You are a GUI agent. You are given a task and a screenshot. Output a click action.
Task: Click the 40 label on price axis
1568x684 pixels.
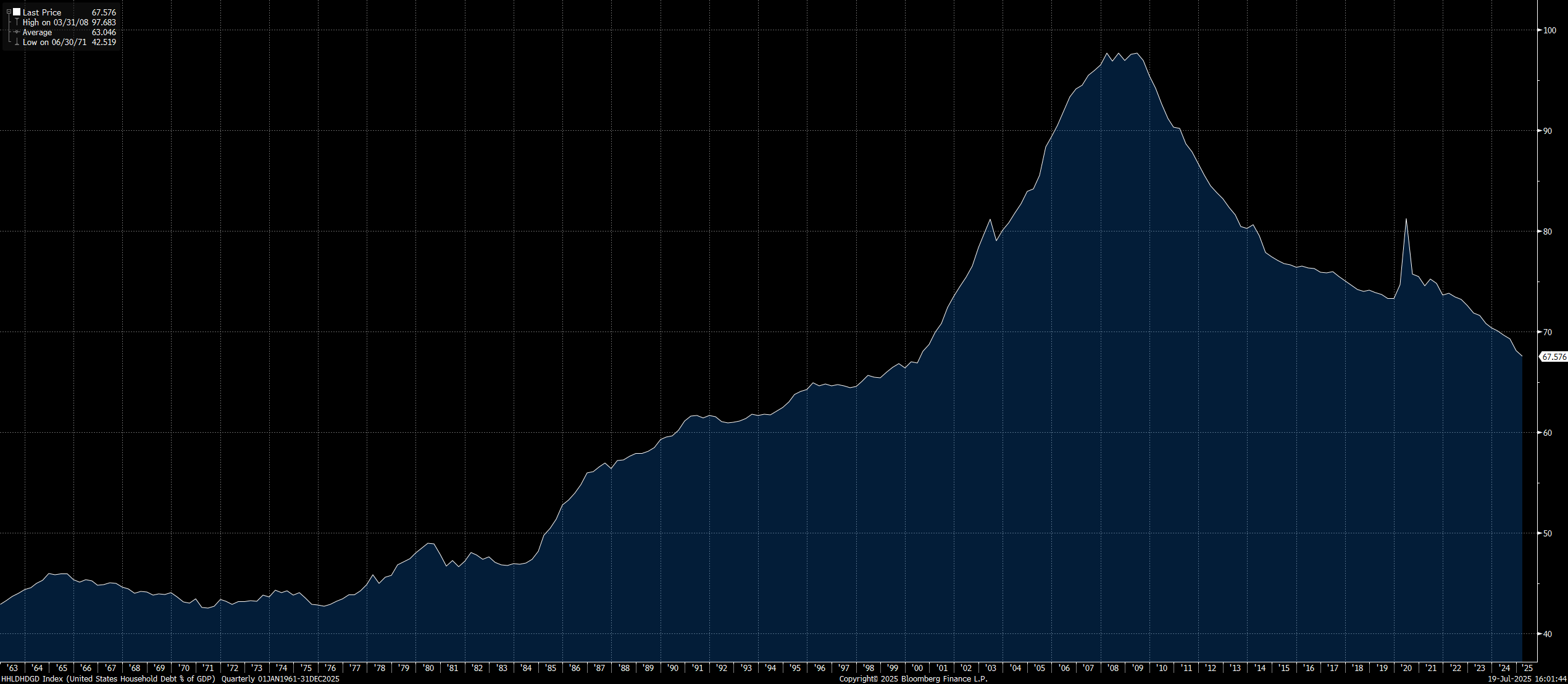point(1548,633)
